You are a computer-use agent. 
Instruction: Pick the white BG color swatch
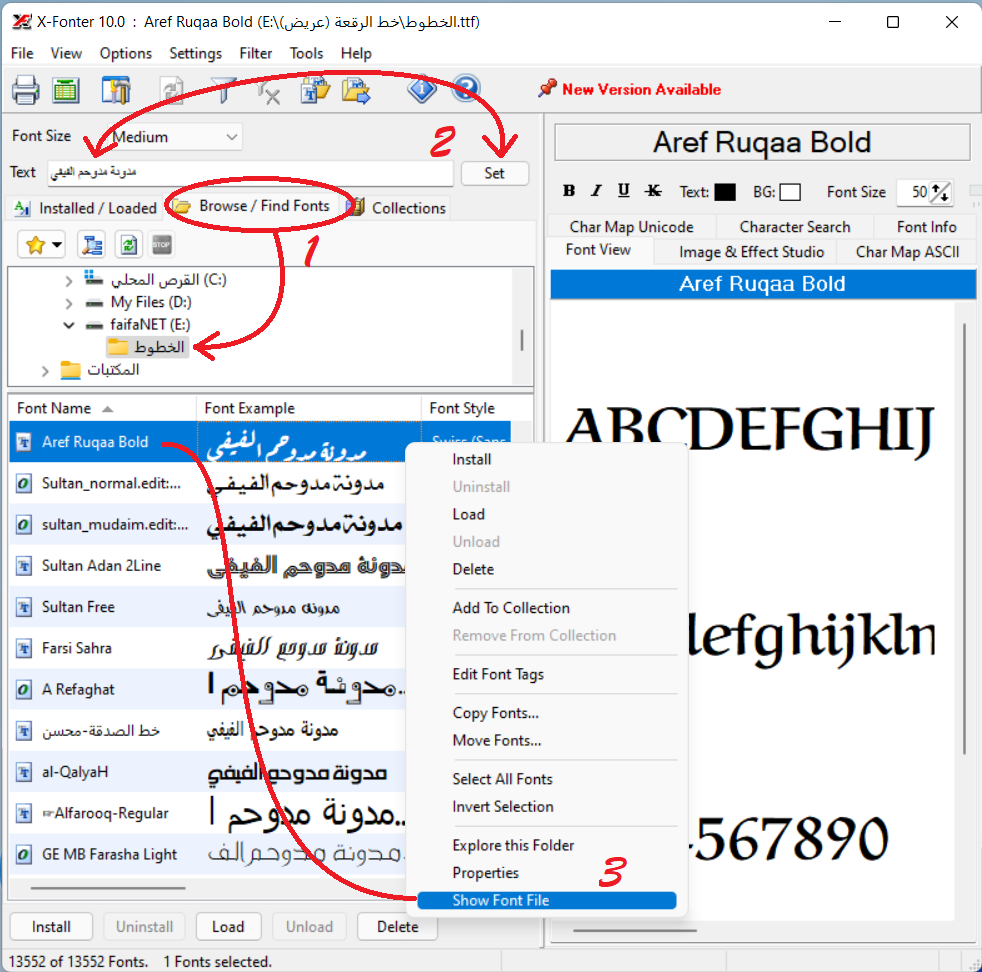coord(790,192)
